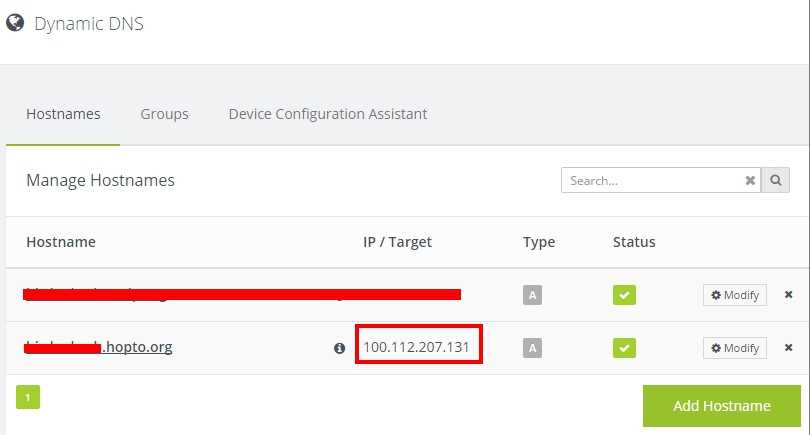Viewport: 810px width, 435px height.
Task: Click the A type badge in first row
Action: (533, 295)
